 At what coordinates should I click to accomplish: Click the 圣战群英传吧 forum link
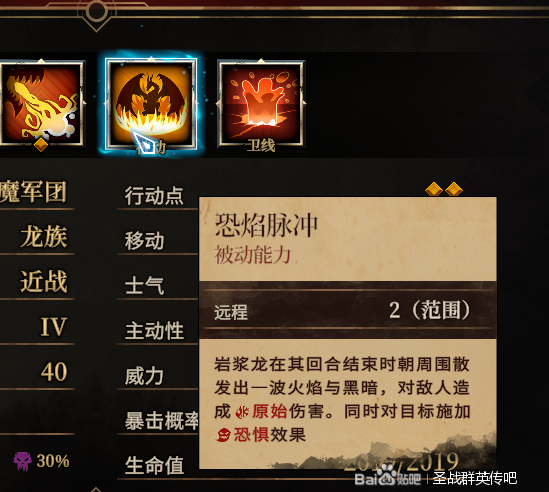475,478
